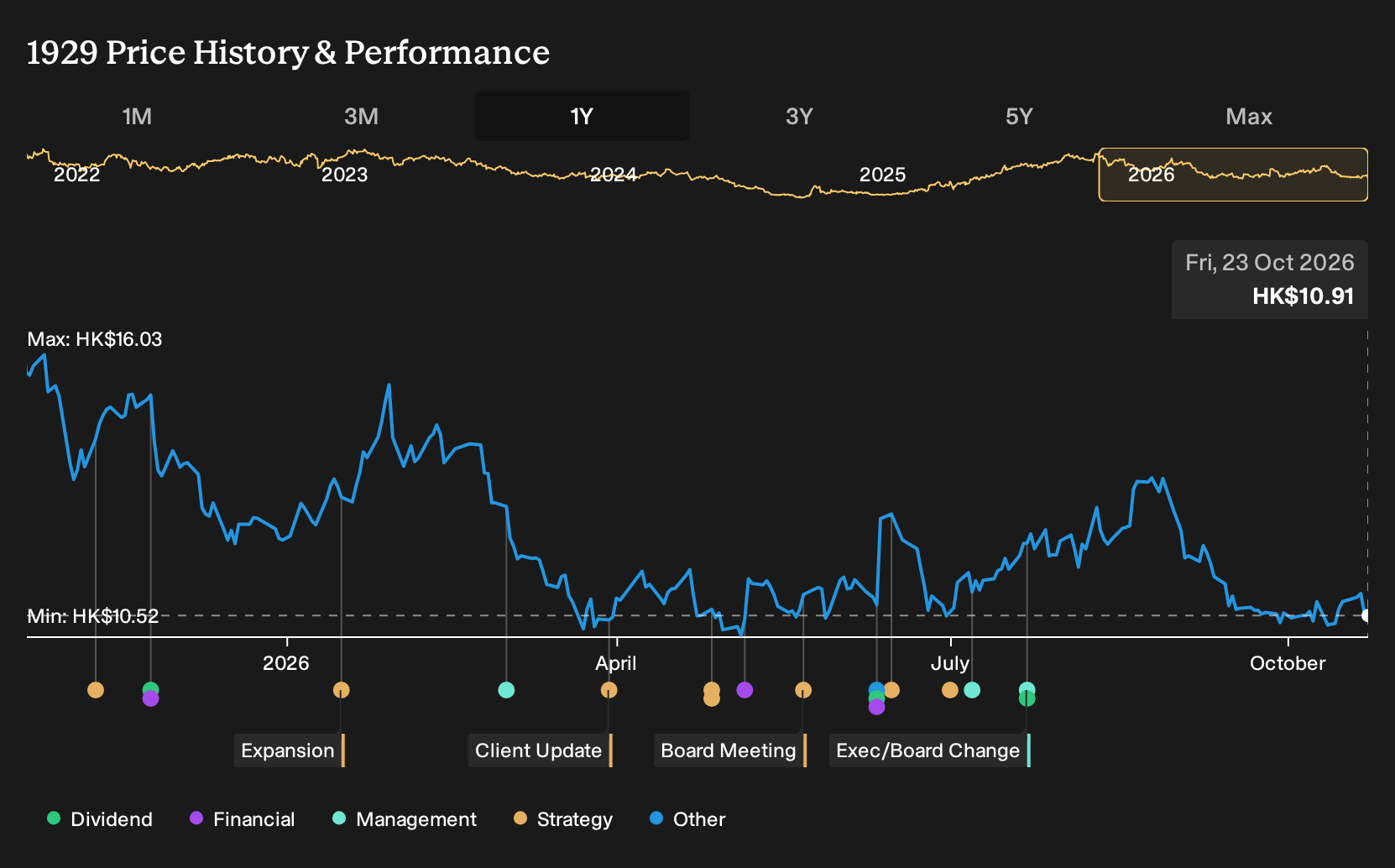This screenshot has width=1395, height=868.
Task: Click the "Min: HK$10.52" label
Action: (93, 616)
